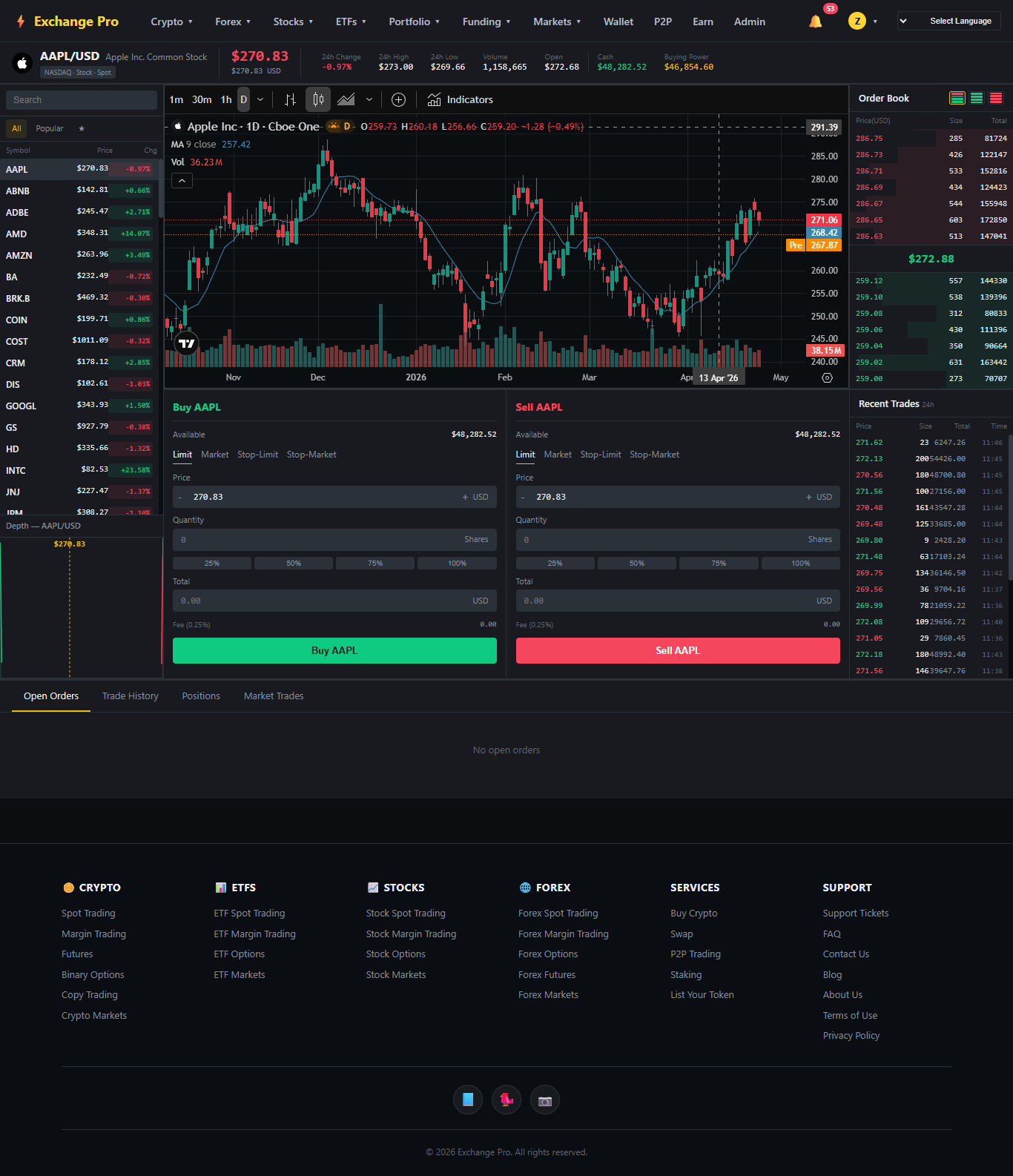Show both bids and asks in Order Book
1013x1176 pixels.
[957, 98]
